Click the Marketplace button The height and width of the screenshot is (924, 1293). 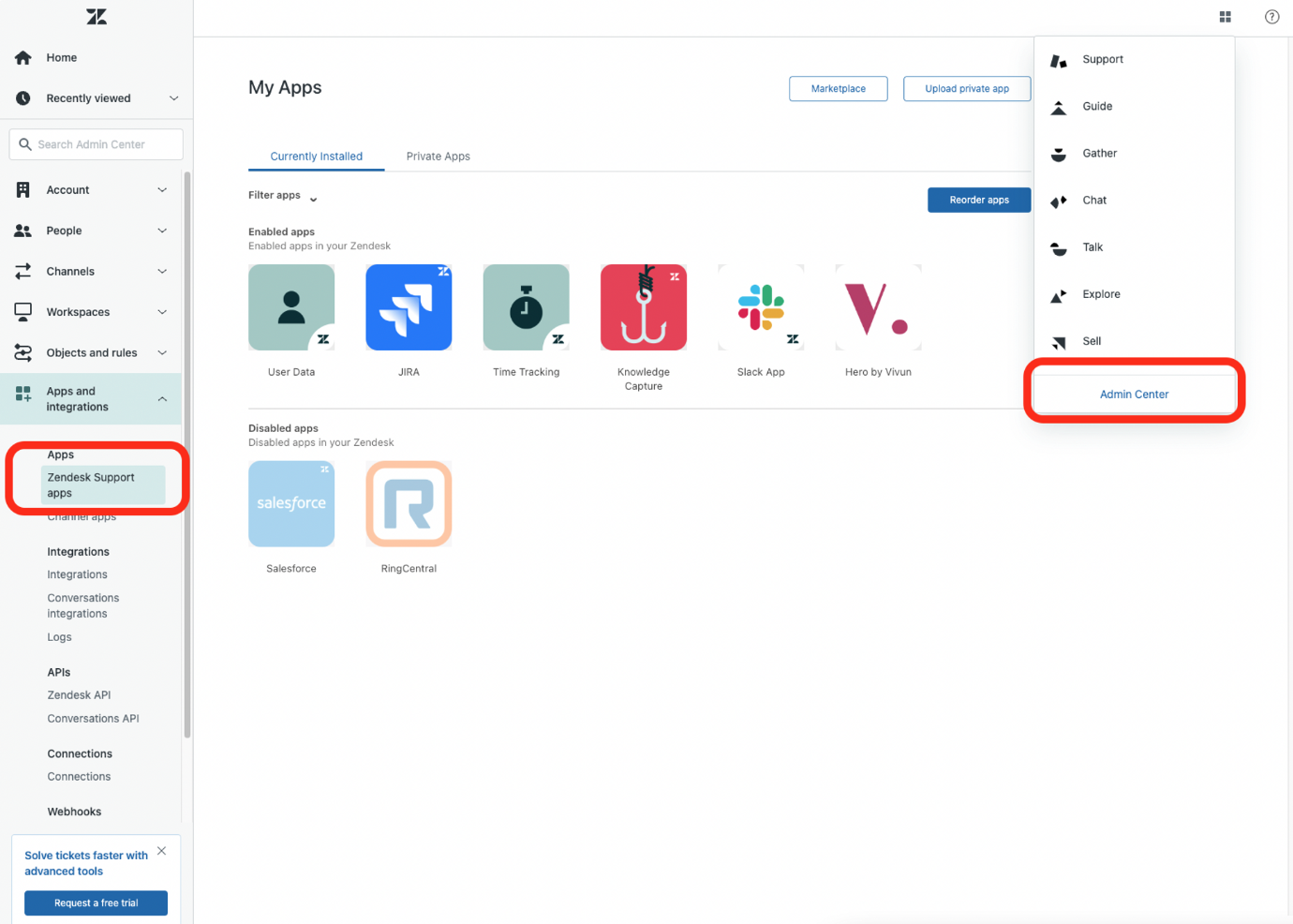[x=839, y=89]
